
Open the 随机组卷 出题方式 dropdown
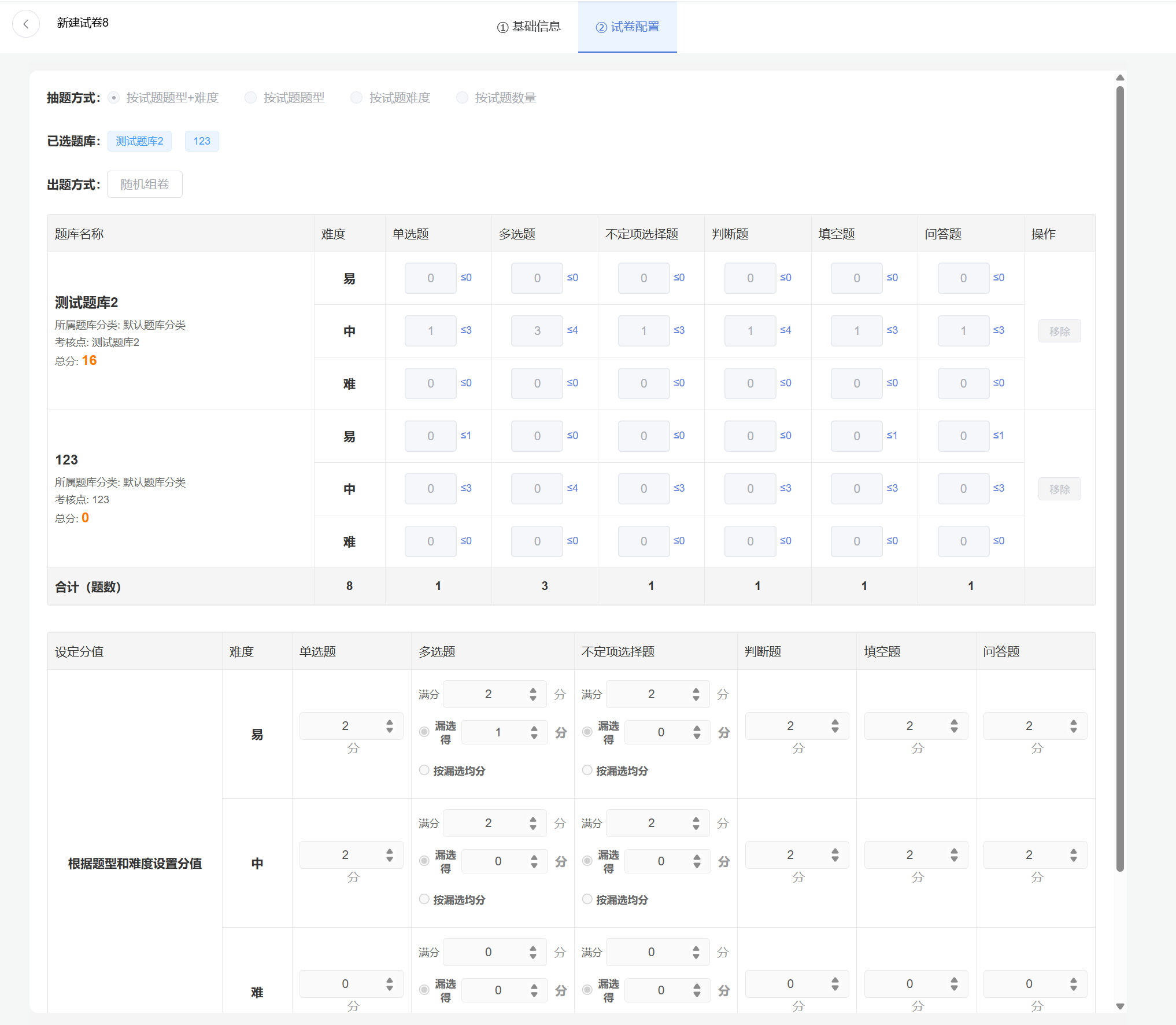pos(145,185)
